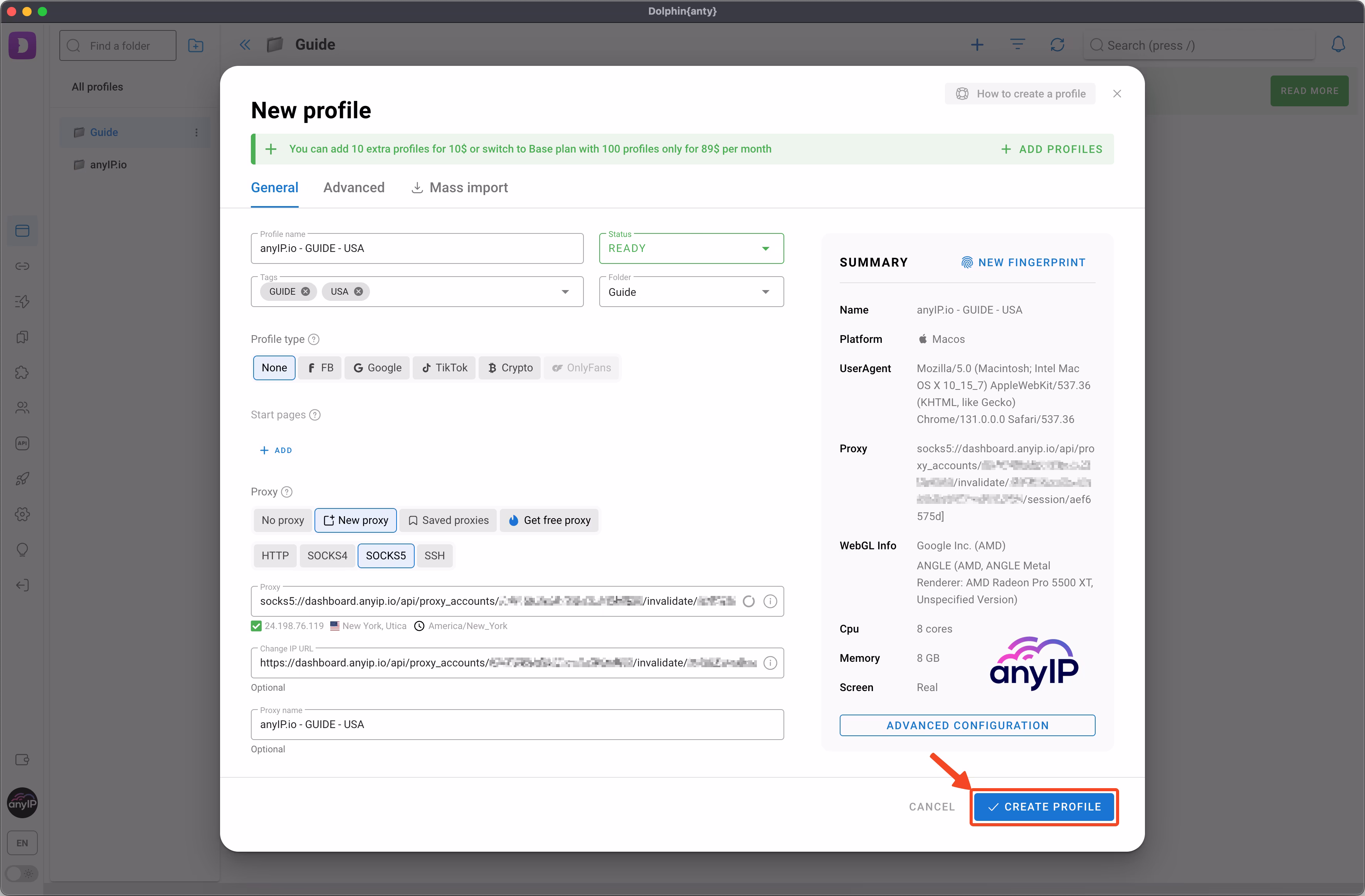Select the SSH proxy type

pos(434,555)
